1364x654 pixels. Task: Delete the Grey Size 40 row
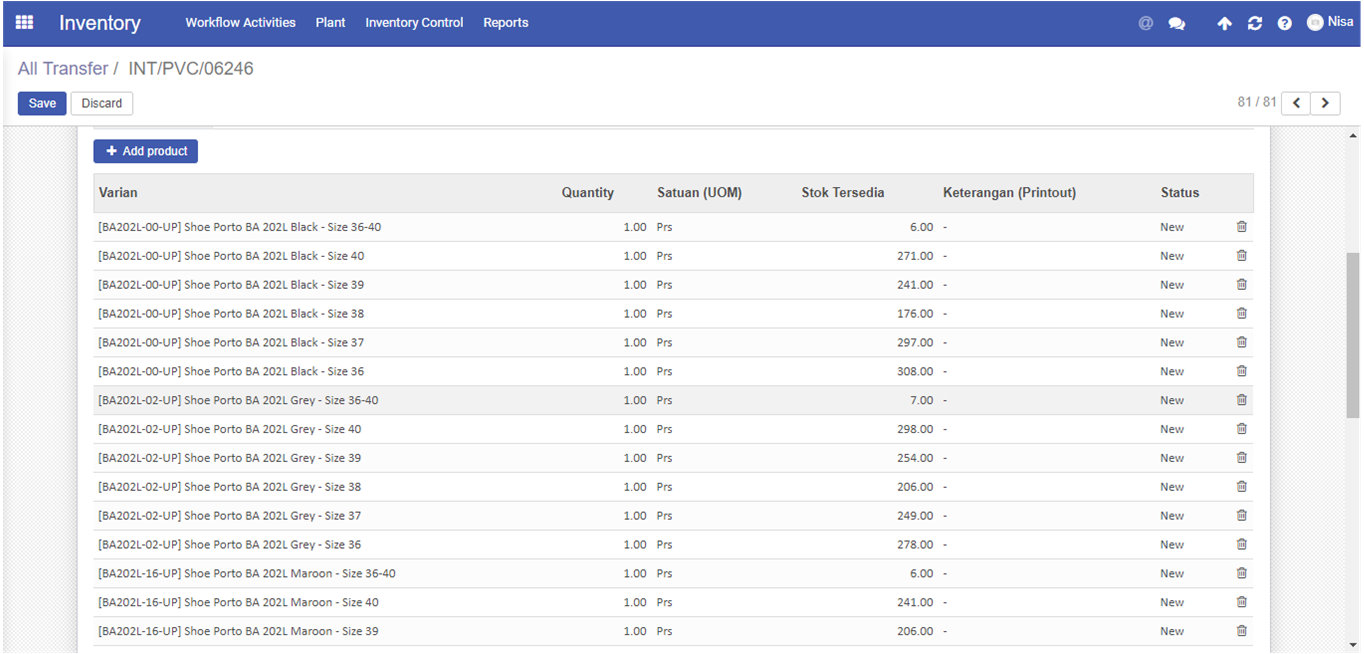tap(1242, 429)
